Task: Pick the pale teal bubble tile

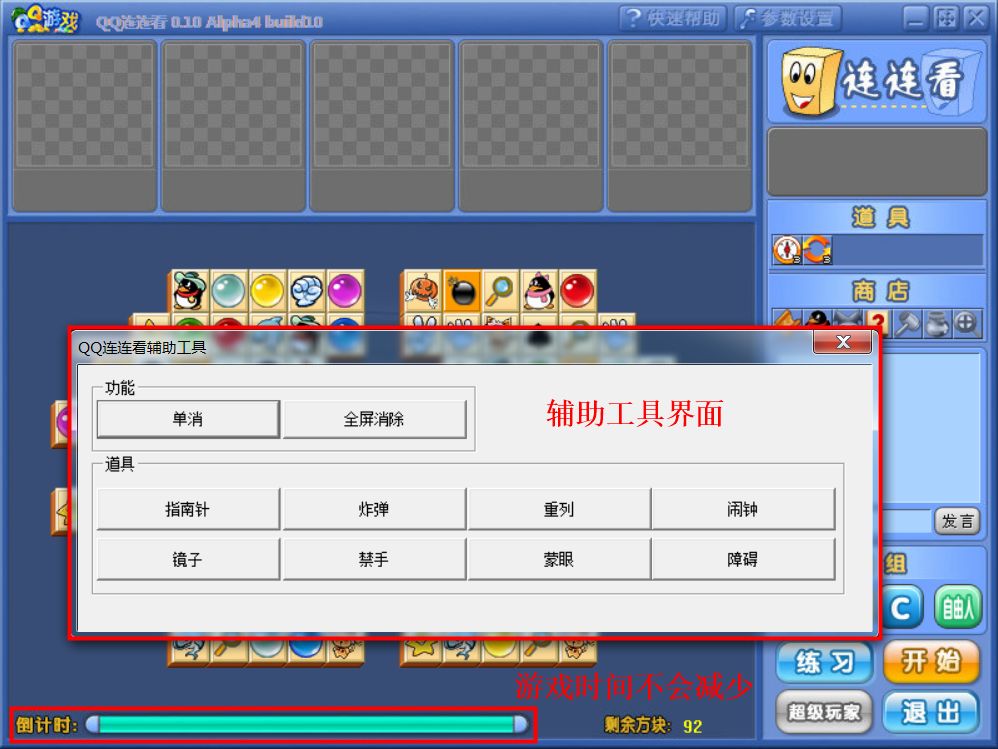Action: [x=228, y=291]
